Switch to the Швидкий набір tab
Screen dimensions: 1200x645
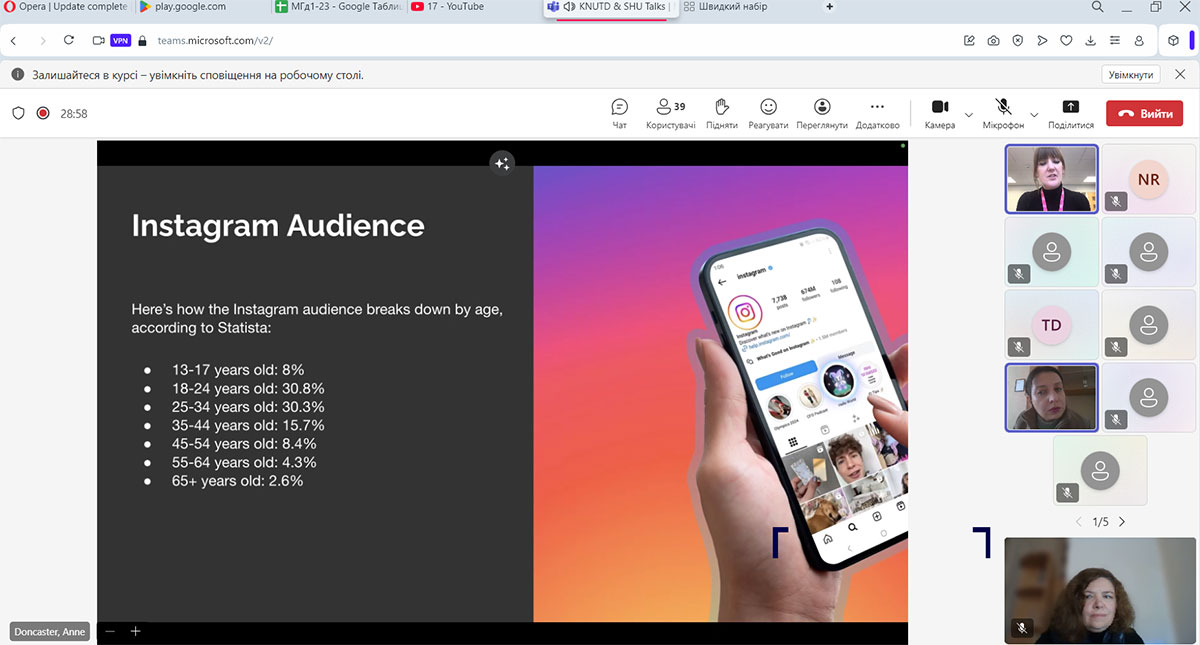[x=746, y=7]
